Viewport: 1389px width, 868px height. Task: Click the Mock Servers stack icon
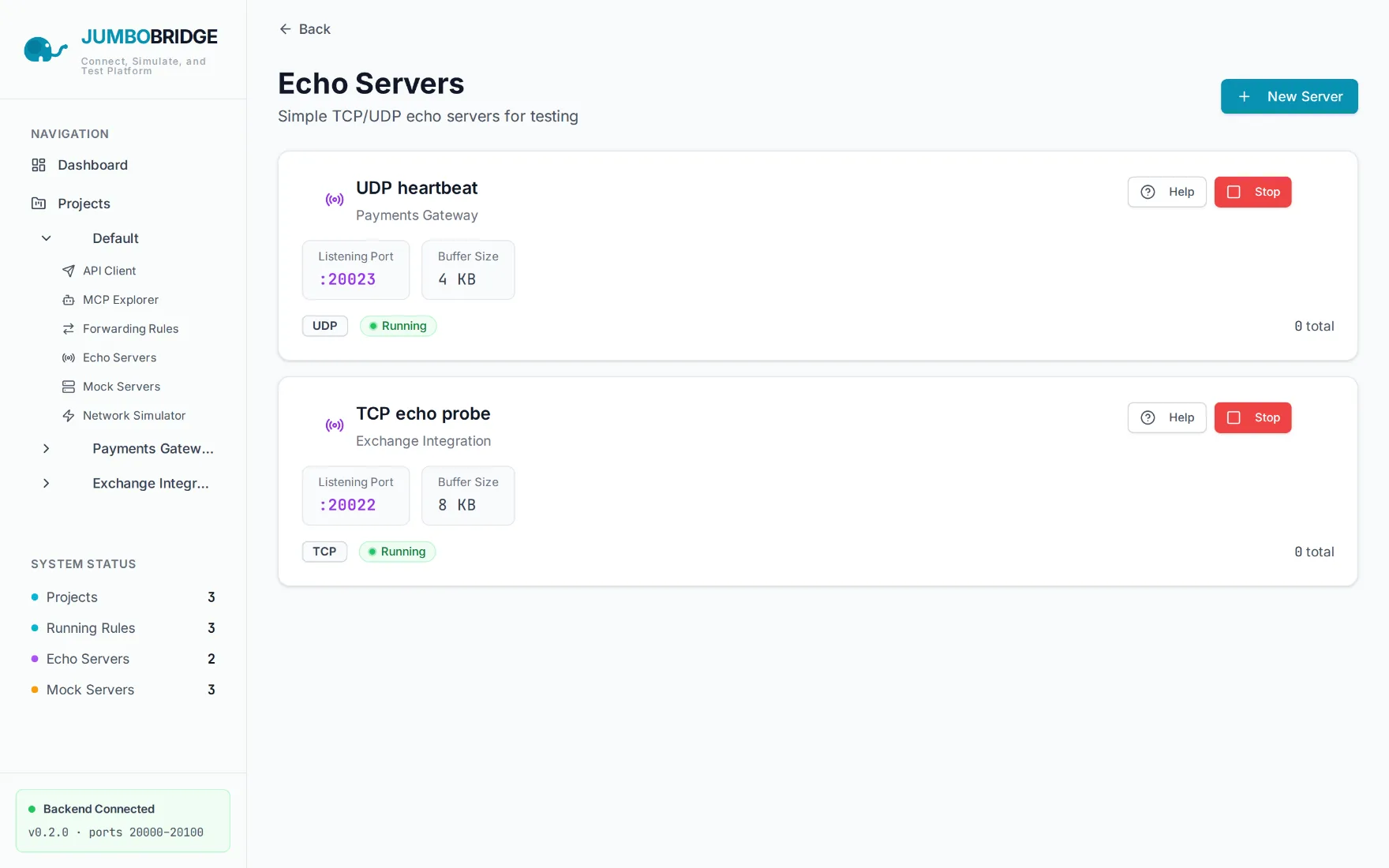pyautogui.click(x=69, y=387)
